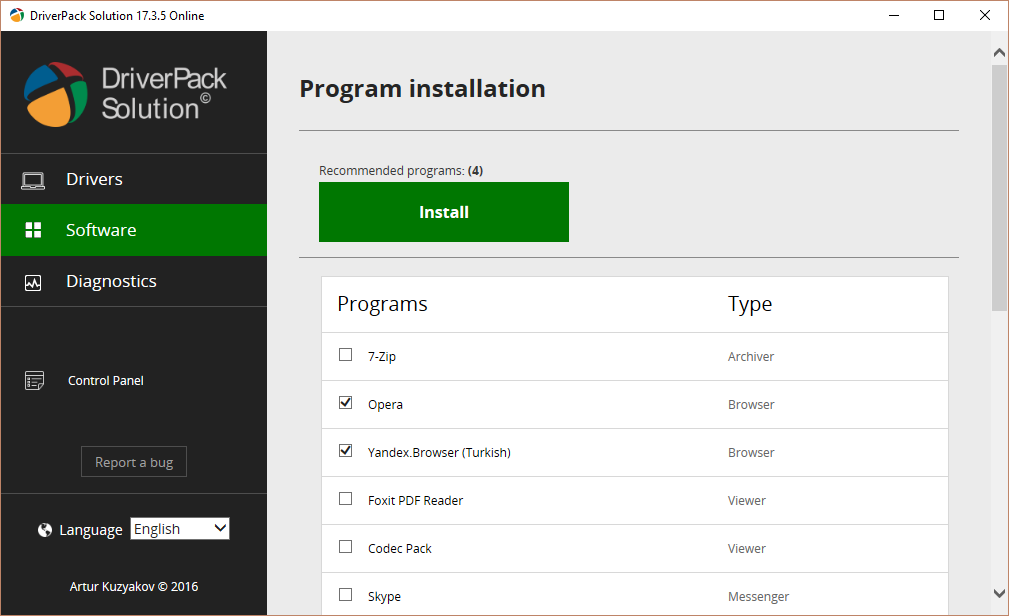The width and height of the screenshot is (1009, 616).
Task: Enable the 7-Zip checkbox
Action: click(x=346, y=355)
